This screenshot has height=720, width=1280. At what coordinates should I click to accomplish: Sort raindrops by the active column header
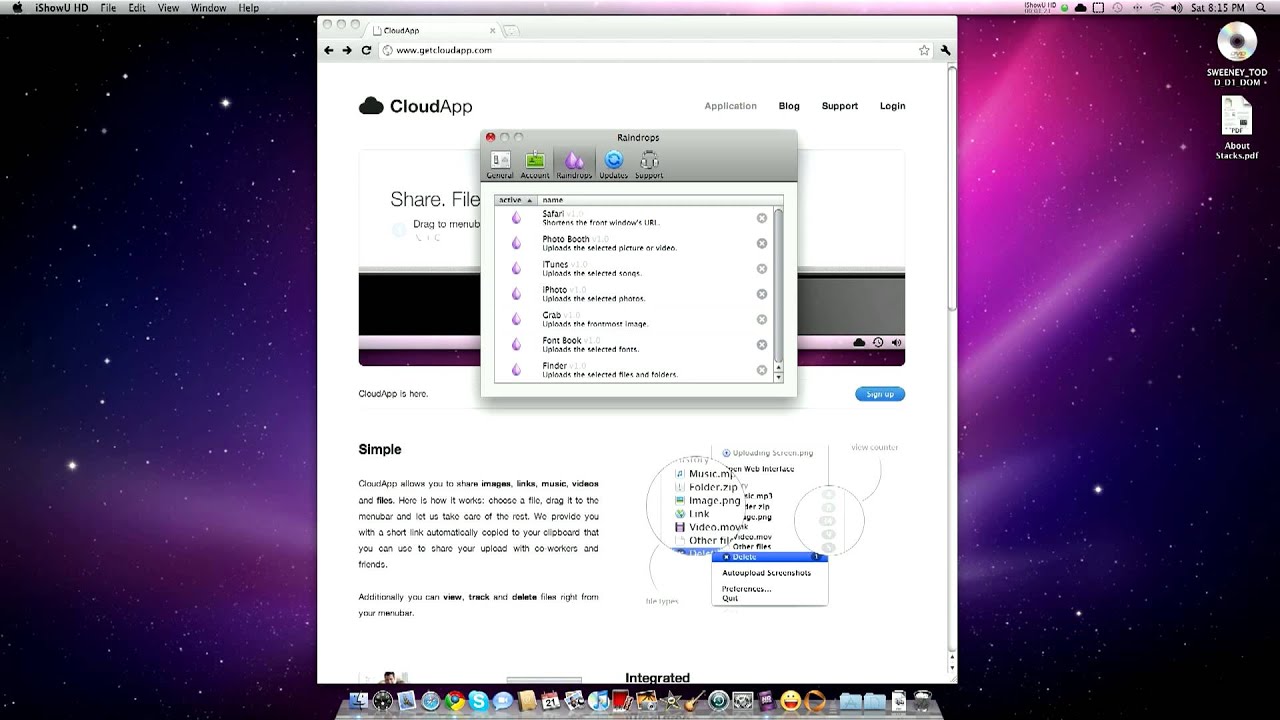coord(516,200)
